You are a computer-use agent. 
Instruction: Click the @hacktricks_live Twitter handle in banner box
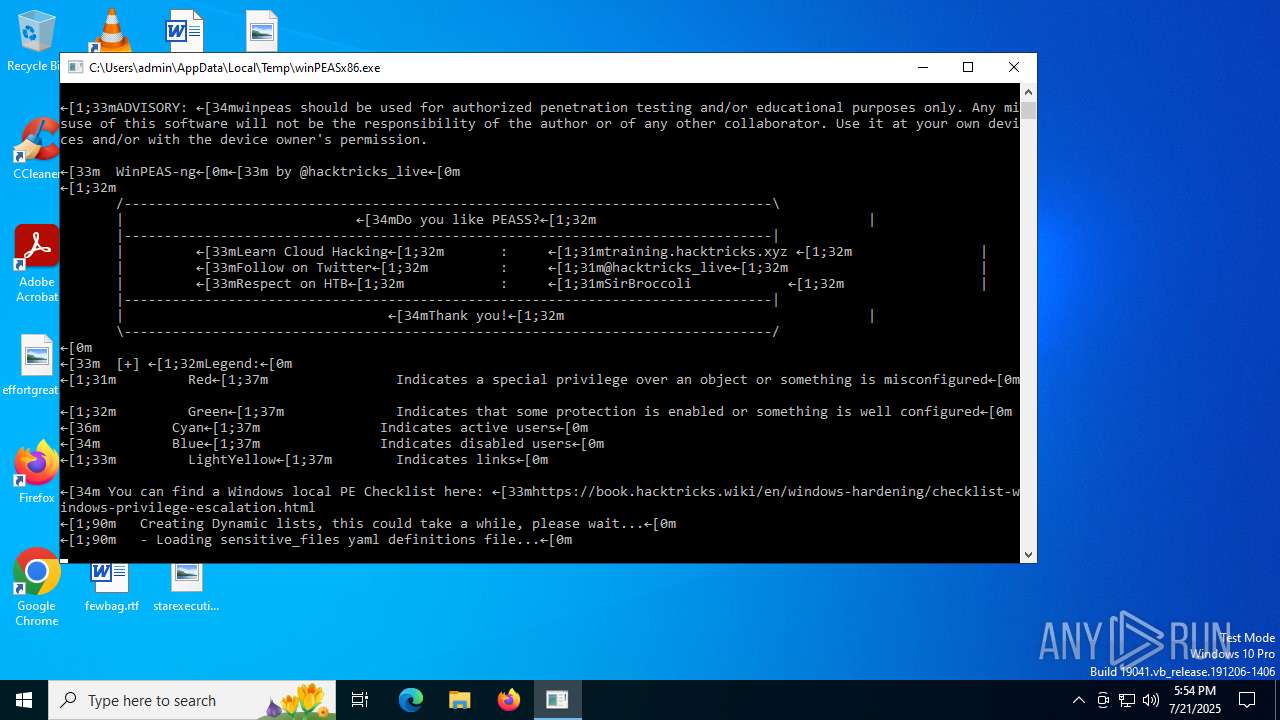669,268
